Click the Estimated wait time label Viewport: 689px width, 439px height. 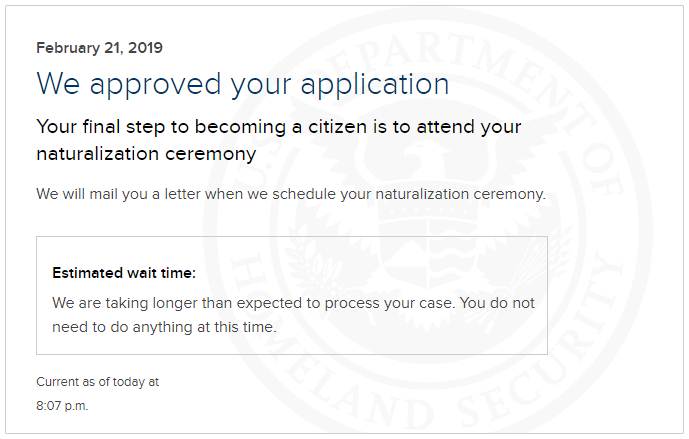point(124,273)
